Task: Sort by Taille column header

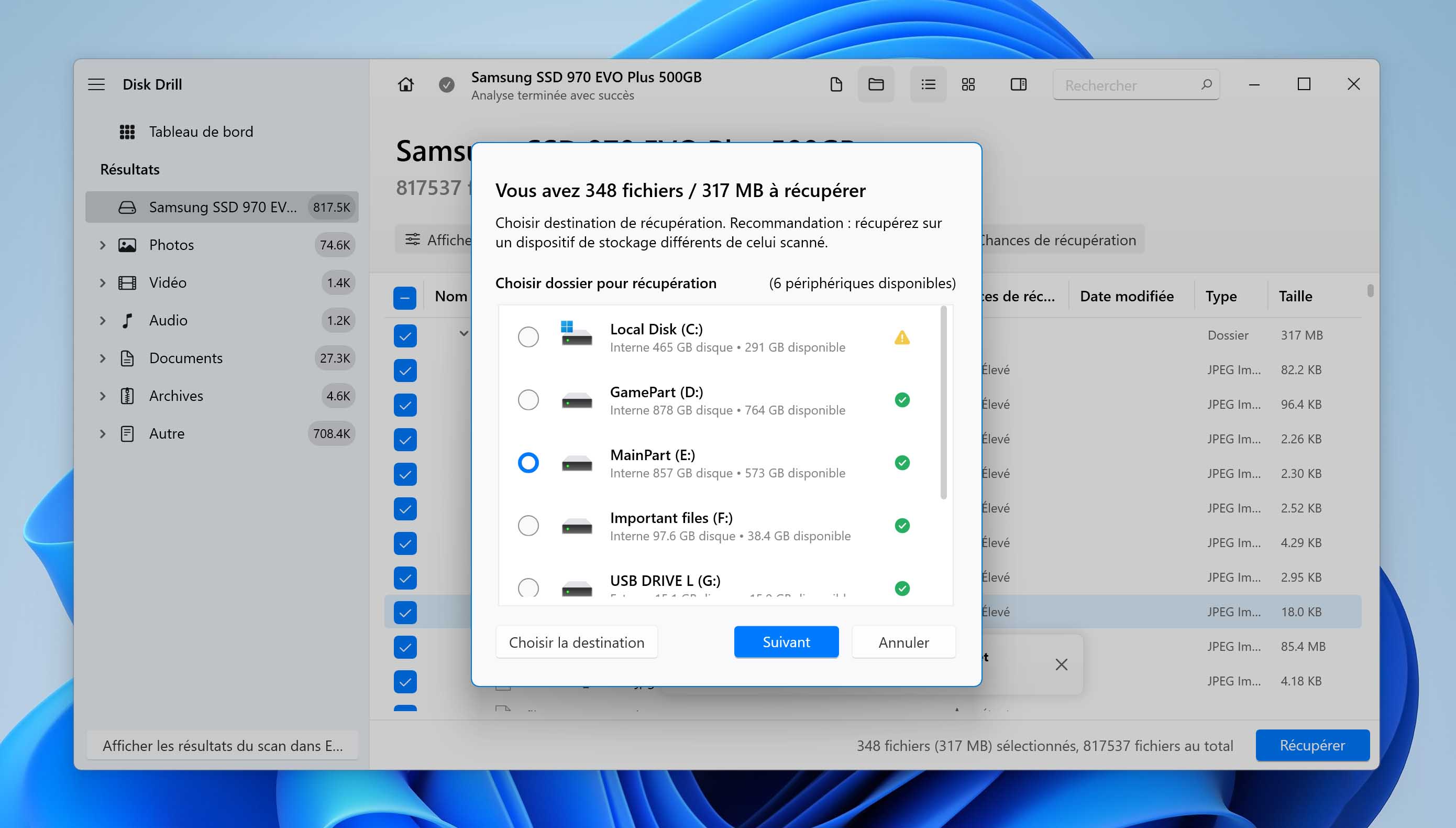Action: [x=1295, y=296]
